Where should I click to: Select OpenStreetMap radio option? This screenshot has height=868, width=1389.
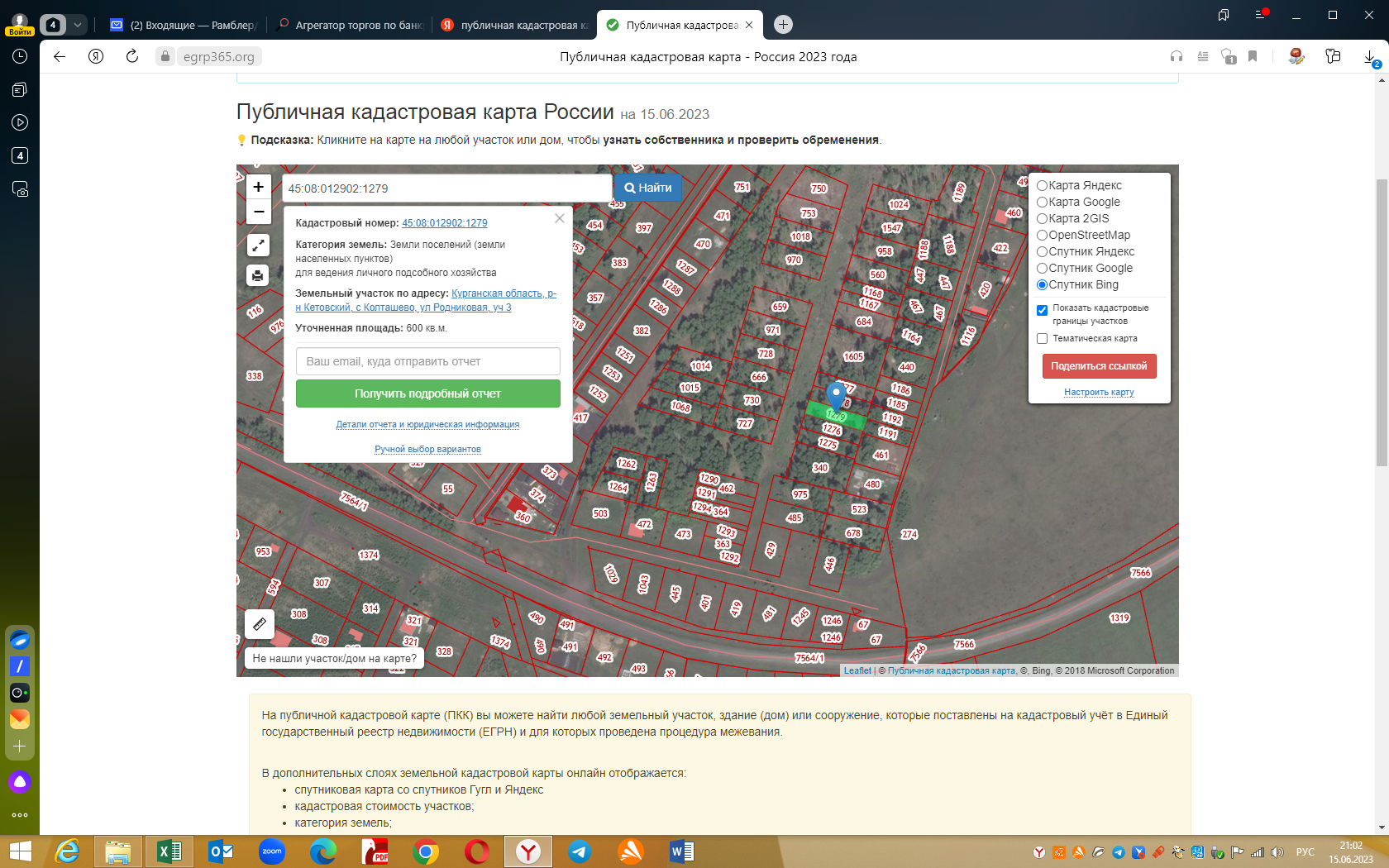click(x=1042, y=235)
